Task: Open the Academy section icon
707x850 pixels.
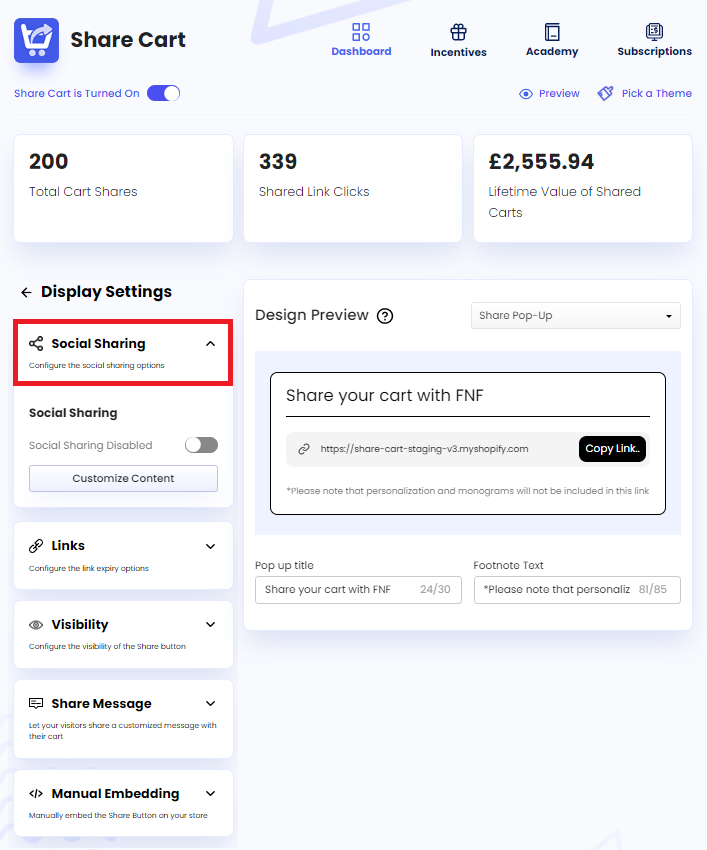Action: click(551, 29)
